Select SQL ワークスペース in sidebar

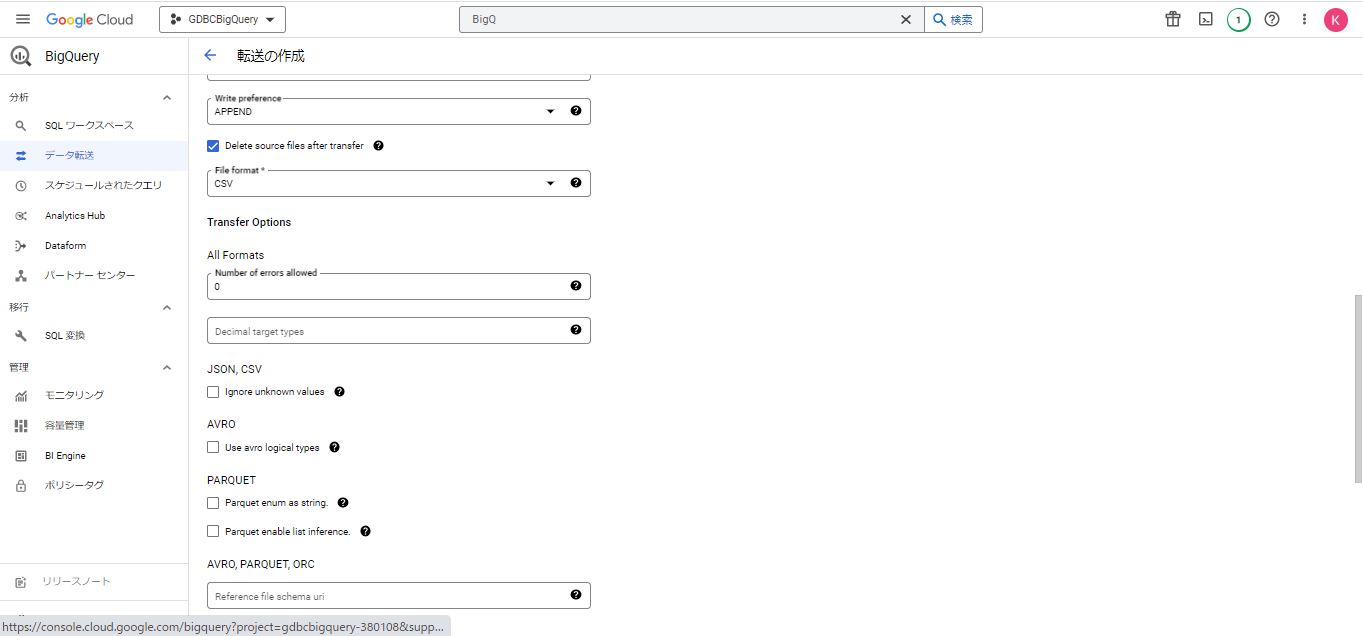pyautogui.click(x=89, y=126)
